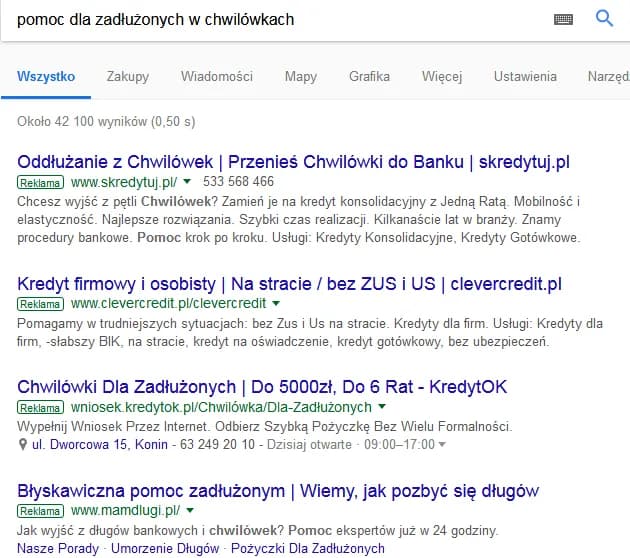Open the Mapy tab
Image resolution: width=630 pixels, height=558 pixels.
click(300, 76)
